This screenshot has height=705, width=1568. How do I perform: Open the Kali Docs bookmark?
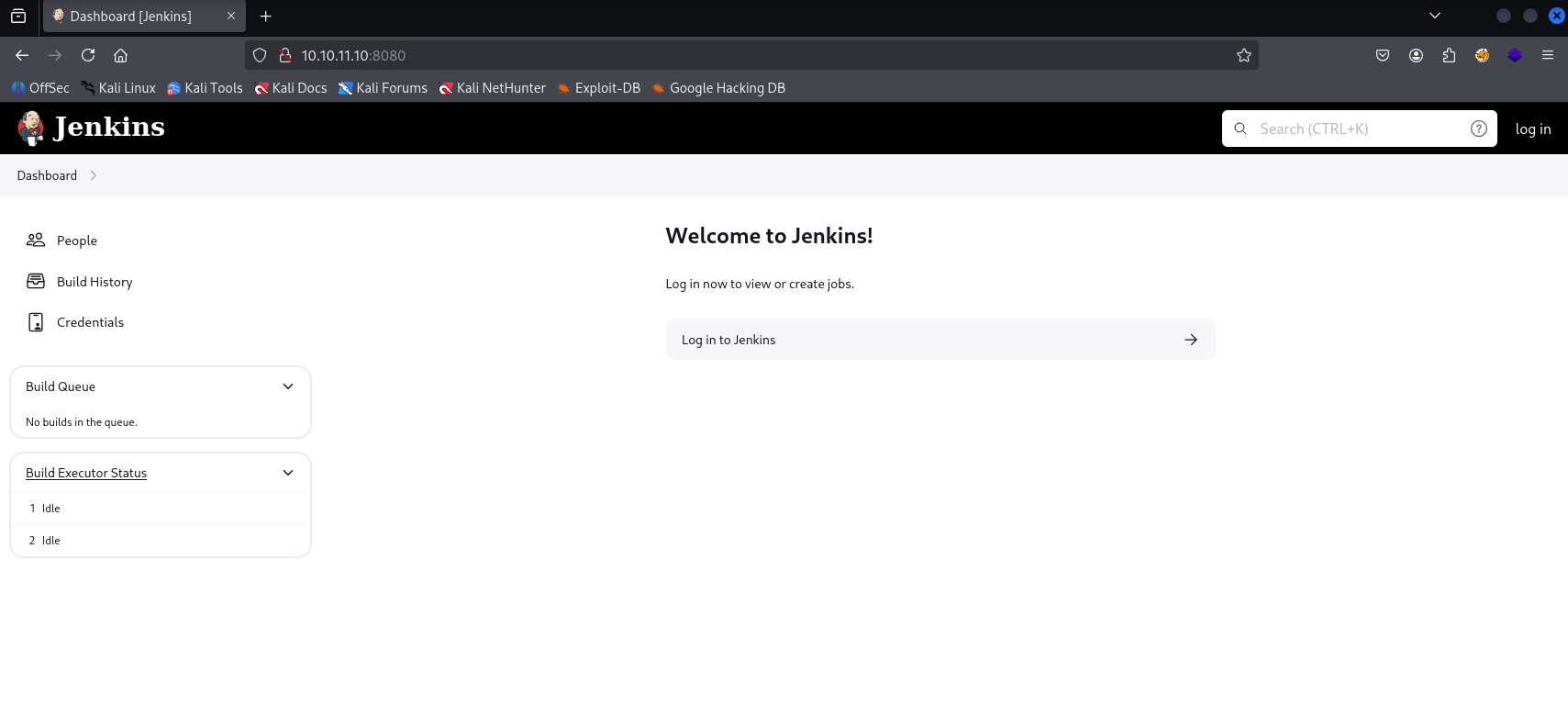click(x=291, y=88)
